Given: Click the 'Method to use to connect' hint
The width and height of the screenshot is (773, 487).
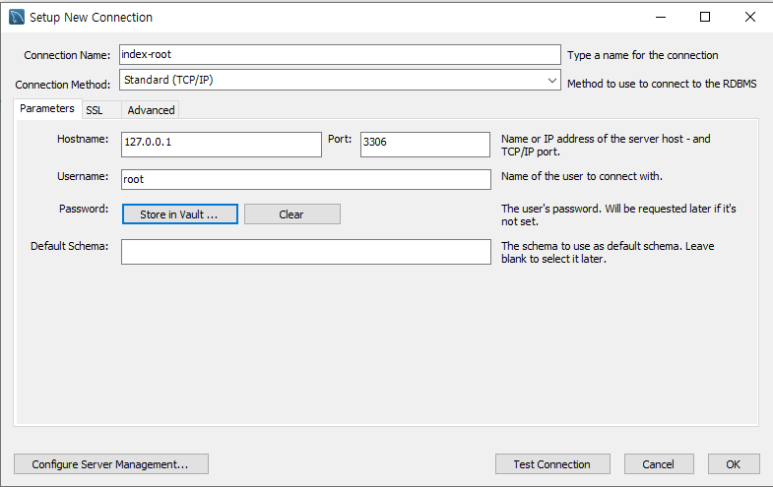Looking at the screenshot, I should click(662, 84).
